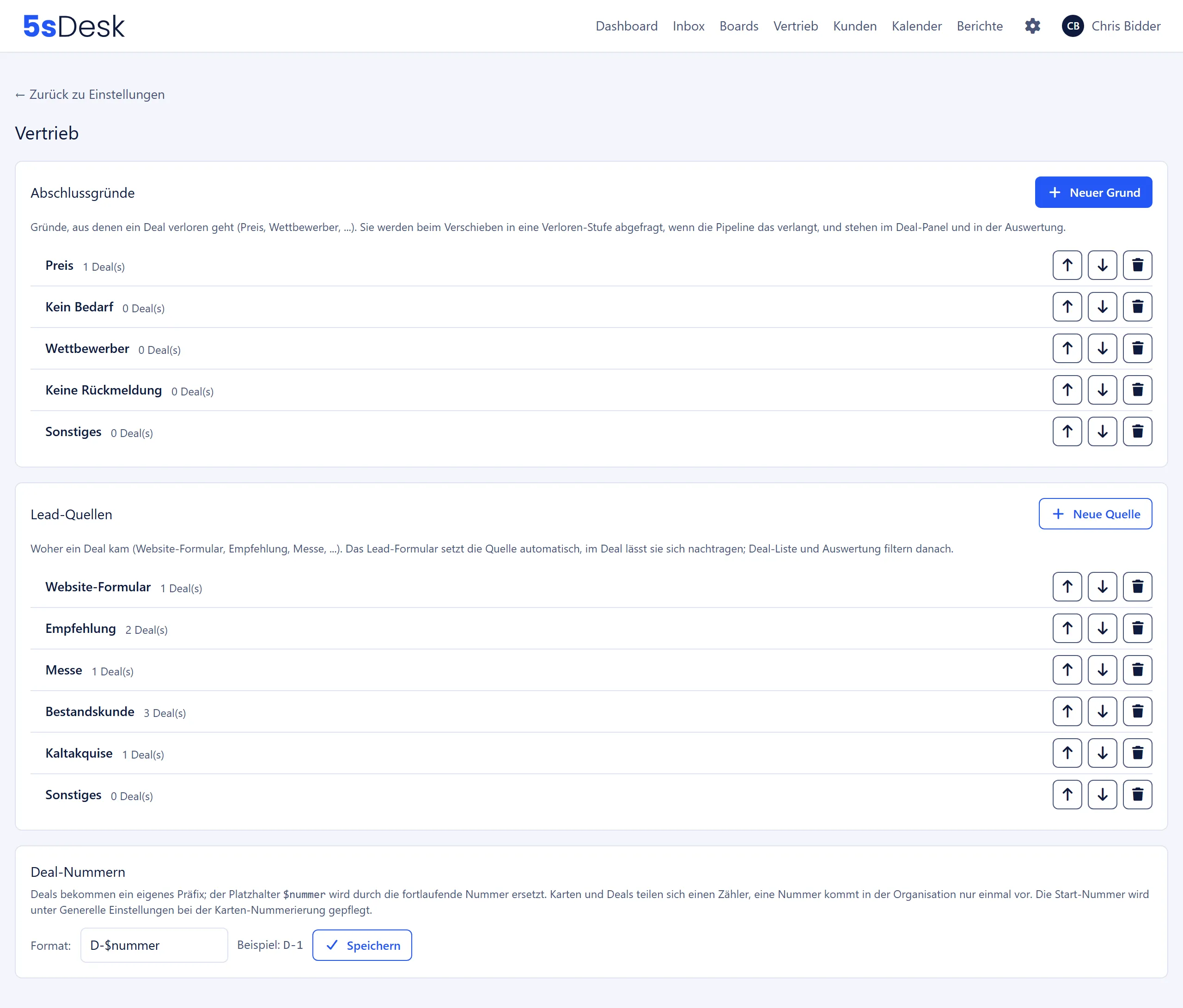Add a new source with Neue Quelle
Image resolution: width=1183 pixels, height=1008 pixels.
click(1095, 514)
